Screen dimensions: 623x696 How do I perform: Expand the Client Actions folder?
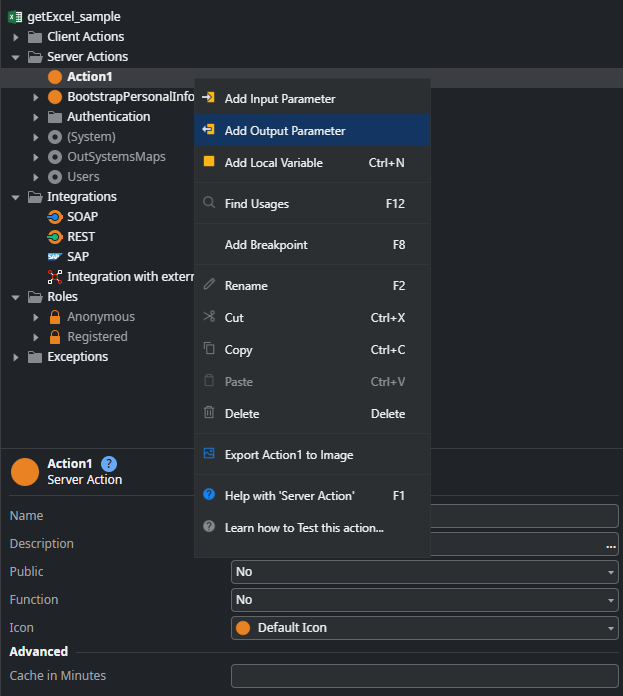click(16, 37)
